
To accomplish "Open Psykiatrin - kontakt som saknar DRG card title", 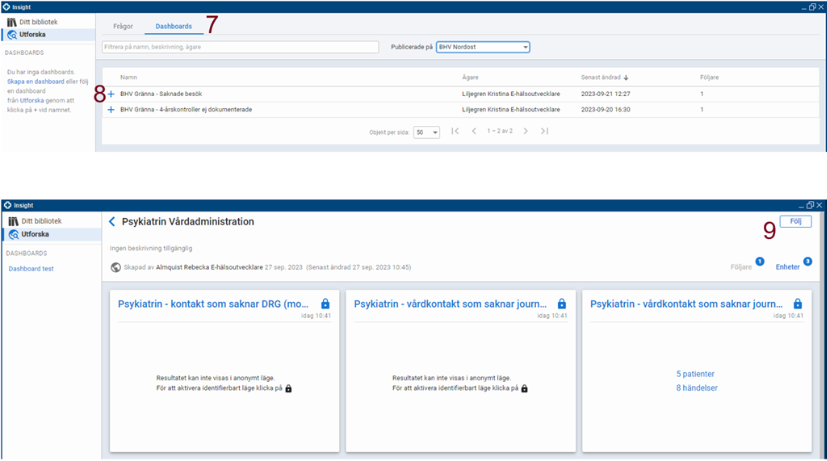I will tap(213, 304).
